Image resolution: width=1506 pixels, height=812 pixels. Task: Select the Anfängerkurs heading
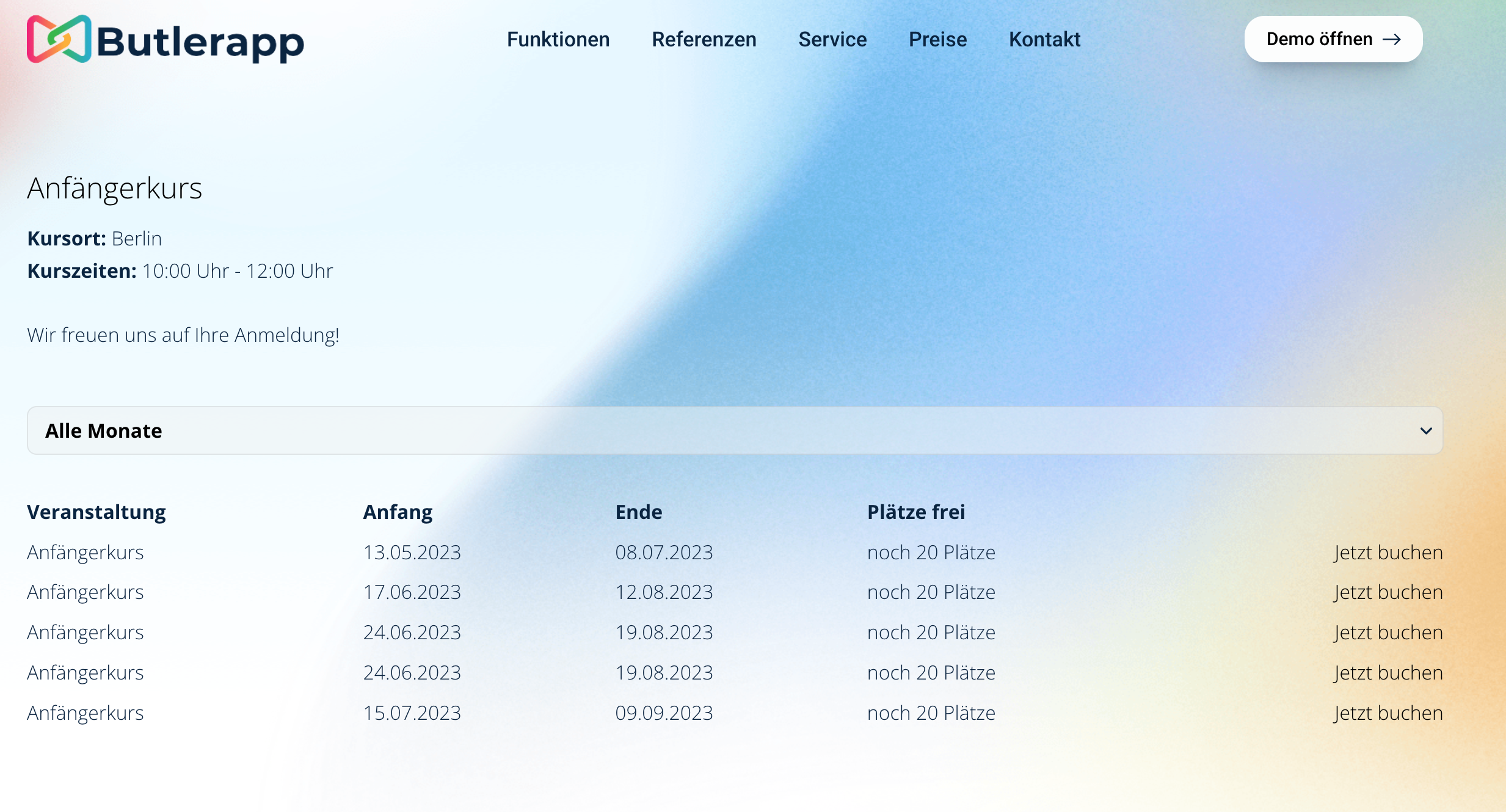coord(115,188)
